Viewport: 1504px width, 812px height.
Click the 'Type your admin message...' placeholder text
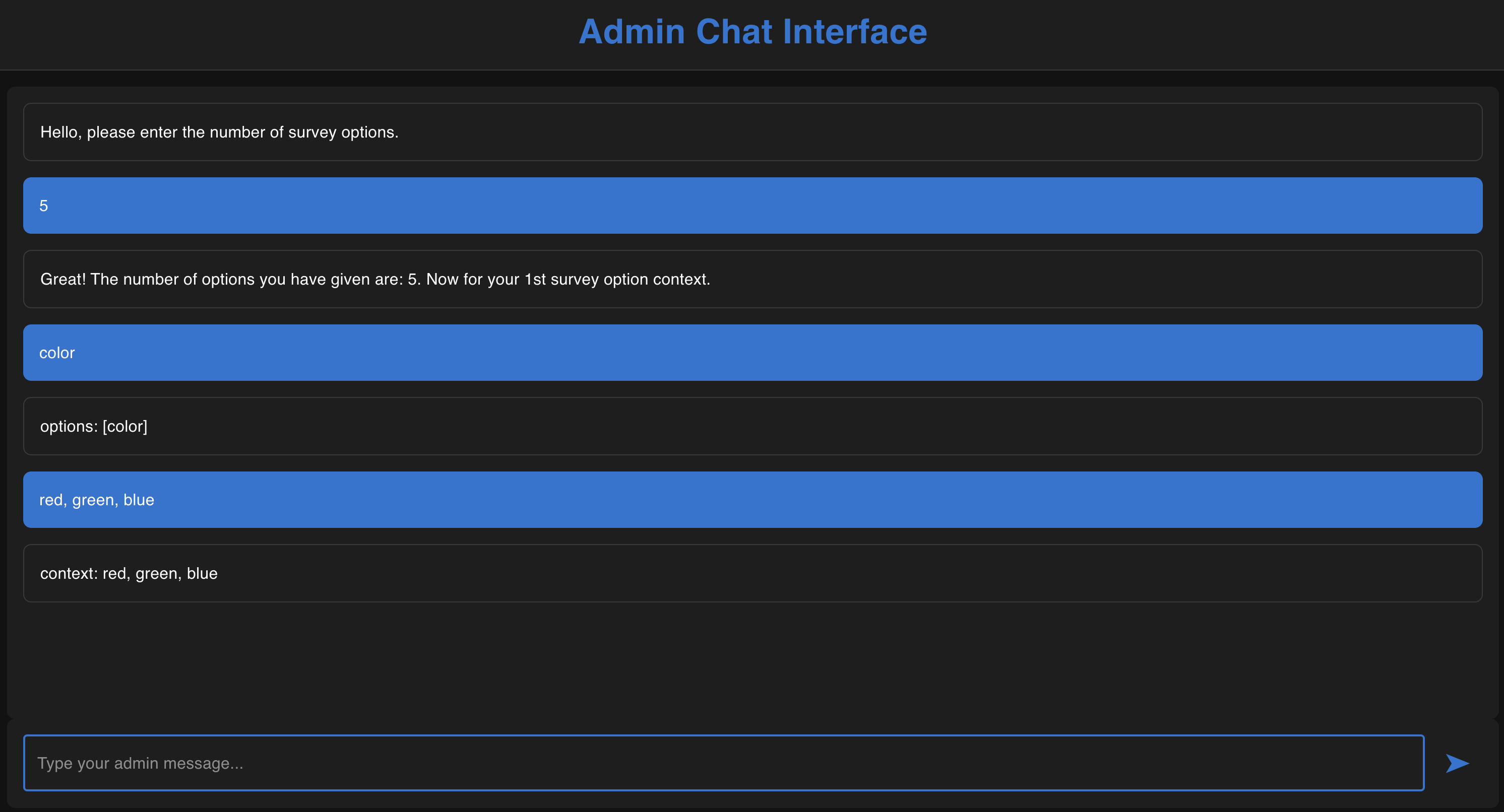140,764
